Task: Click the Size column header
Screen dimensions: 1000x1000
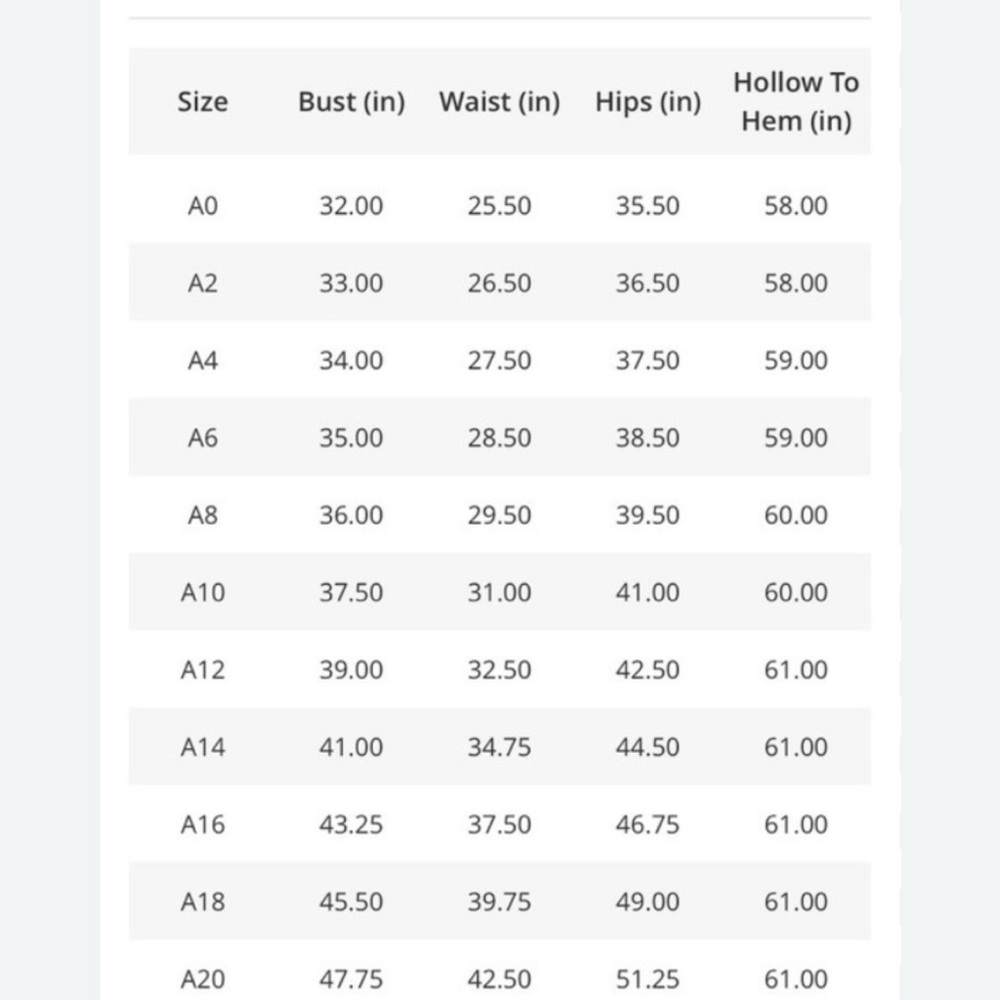Action: [x=202, y=101]
